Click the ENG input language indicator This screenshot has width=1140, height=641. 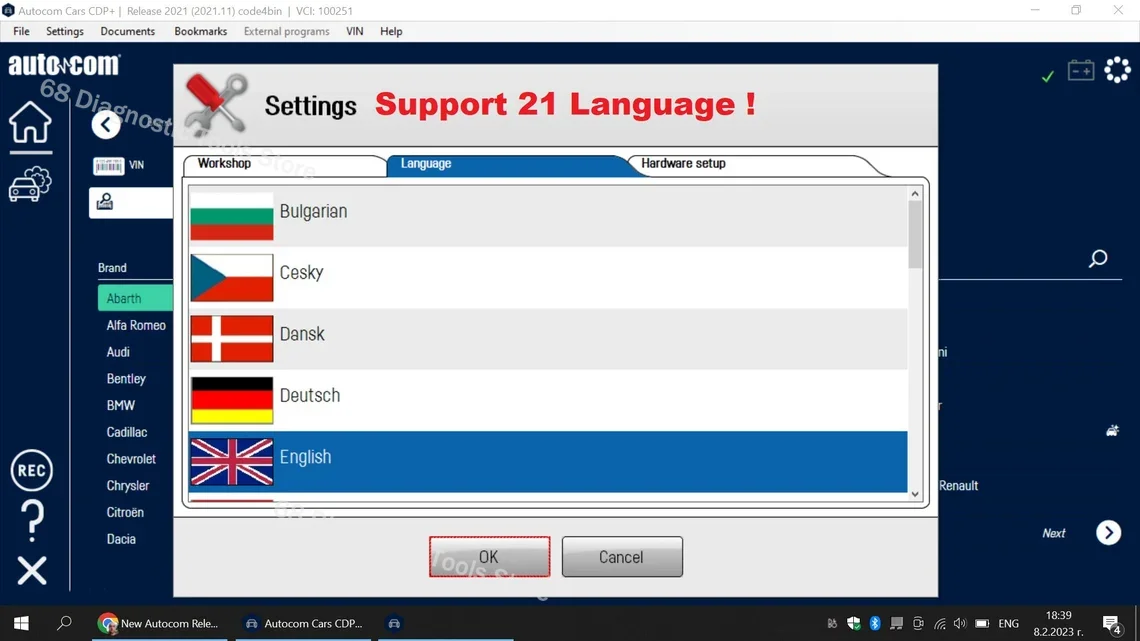pyautogui.click(x=1008, y=624)
